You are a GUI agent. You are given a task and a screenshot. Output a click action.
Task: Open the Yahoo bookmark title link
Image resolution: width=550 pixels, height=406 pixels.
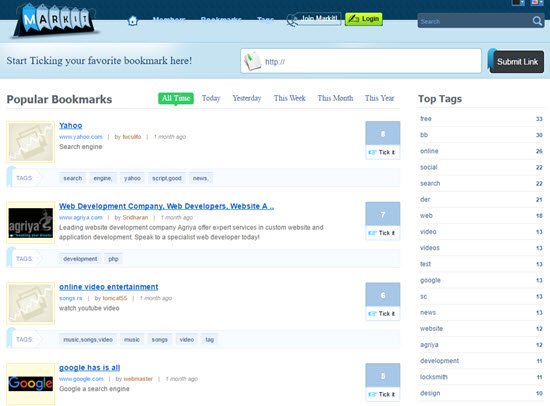(x=71, y=125)
